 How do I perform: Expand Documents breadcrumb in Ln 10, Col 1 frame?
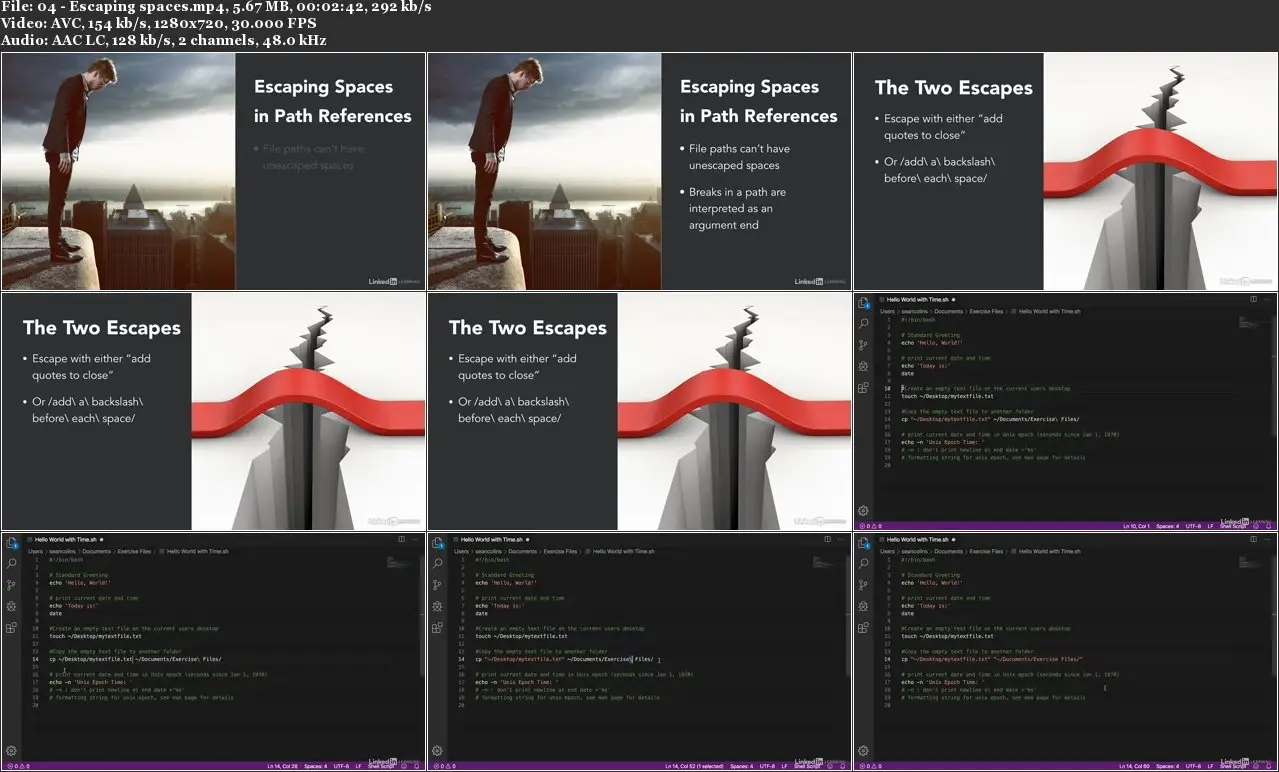tap(948, 311)
